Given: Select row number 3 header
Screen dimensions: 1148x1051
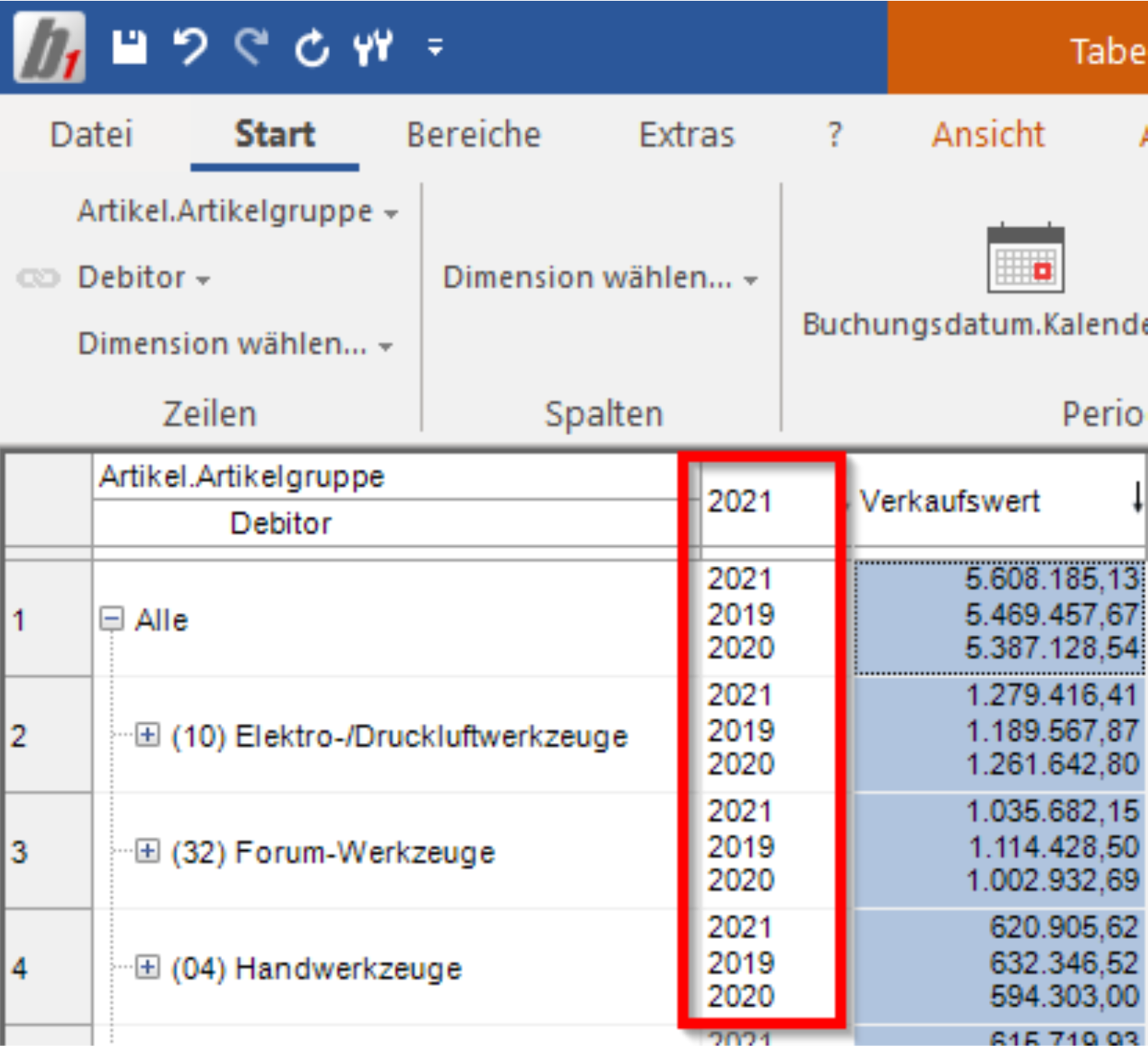Looking at the screenshot, I should coord(48,851).
